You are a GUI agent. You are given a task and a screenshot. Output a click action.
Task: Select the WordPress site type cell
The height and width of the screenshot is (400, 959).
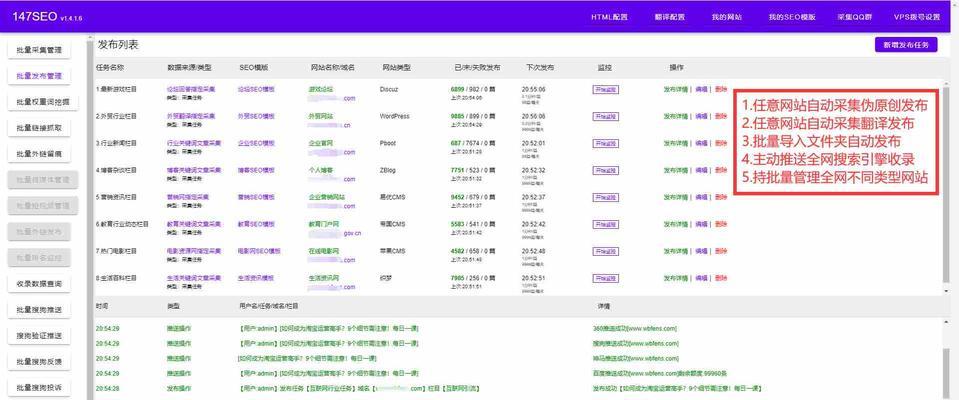click(x=394, y=116)
